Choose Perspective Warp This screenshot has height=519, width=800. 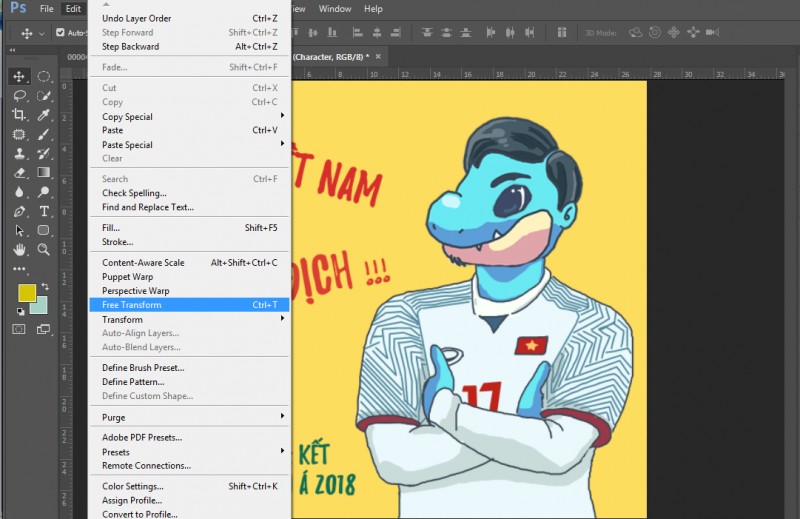click(189, 290)
